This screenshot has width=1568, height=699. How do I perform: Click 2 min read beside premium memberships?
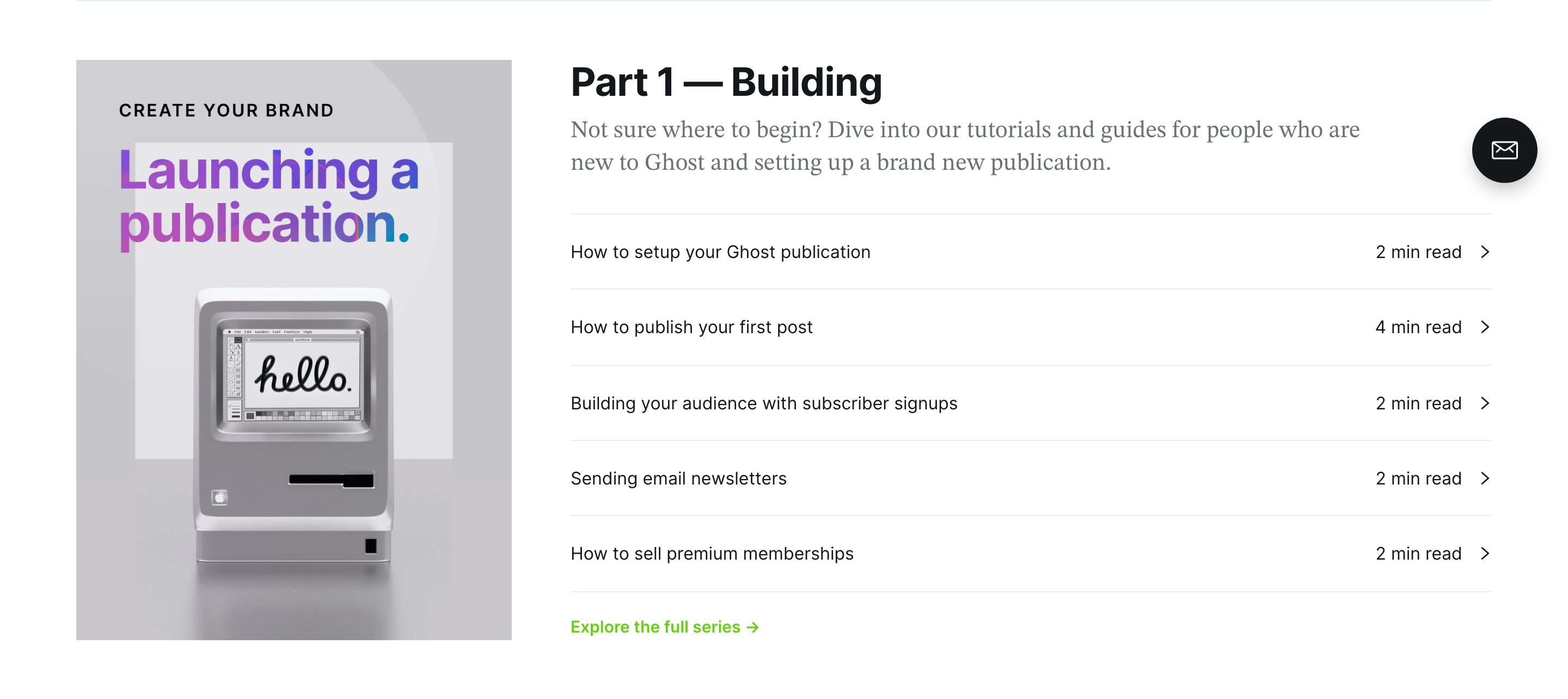[x=1418, y=554]
